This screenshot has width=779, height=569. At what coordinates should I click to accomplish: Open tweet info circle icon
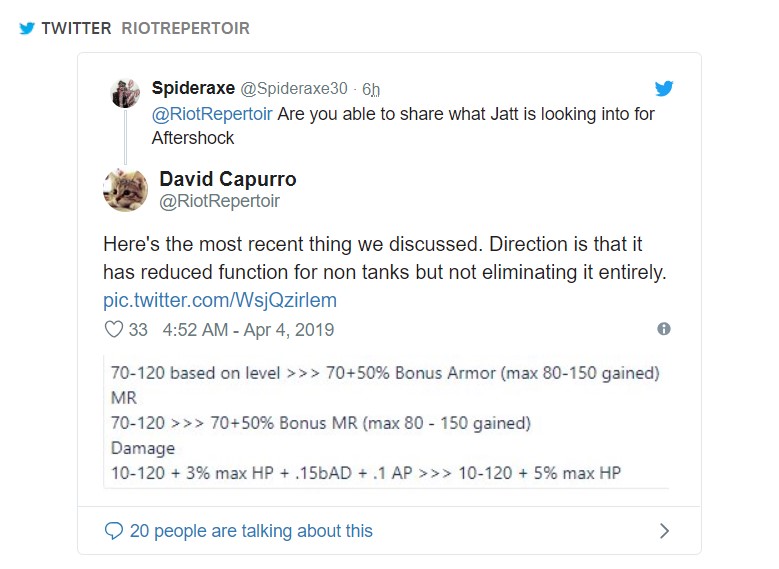pos(664,329)
